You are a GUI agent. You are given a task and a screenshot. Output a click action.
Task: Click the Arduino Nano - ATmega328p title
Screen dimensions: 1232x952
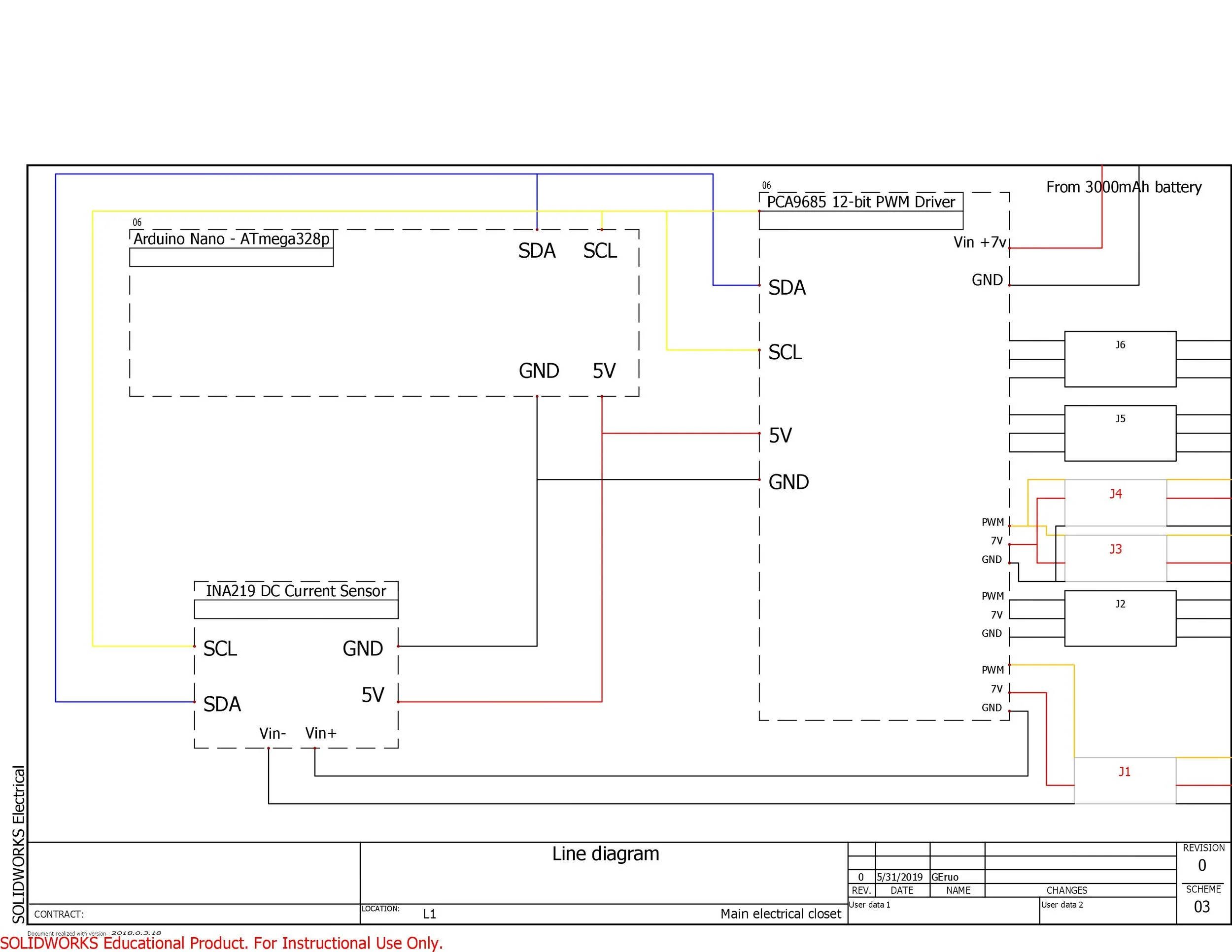[231, 239]
